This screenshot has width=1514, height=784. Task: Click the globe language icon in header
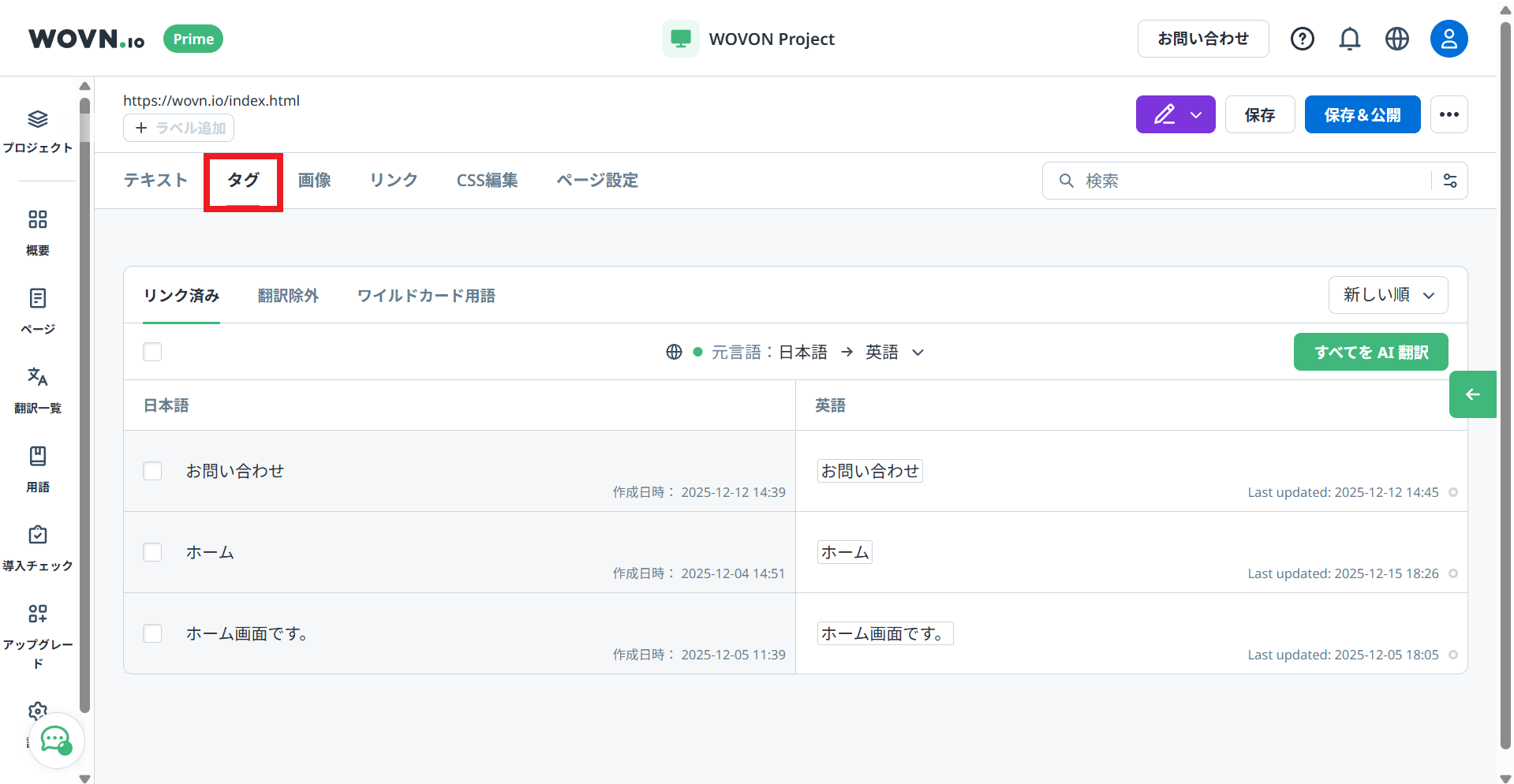click(1397, 39)
